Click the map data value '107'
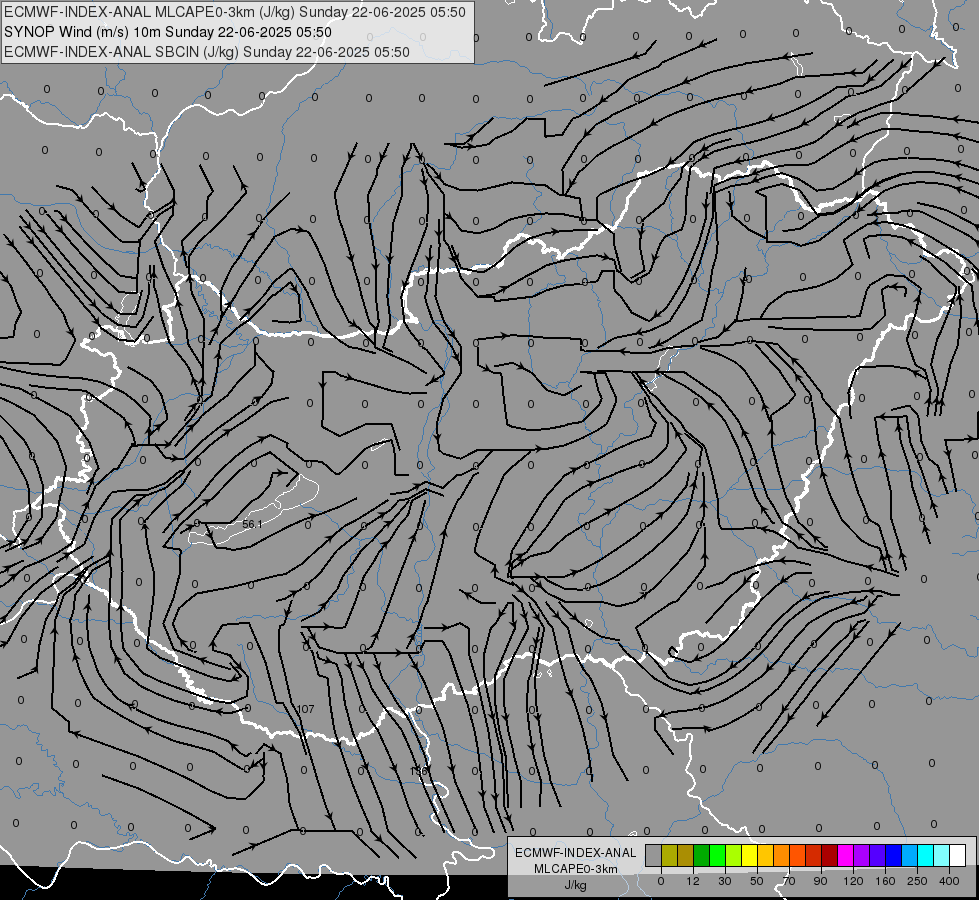The image size is (979, 900). 305,709
